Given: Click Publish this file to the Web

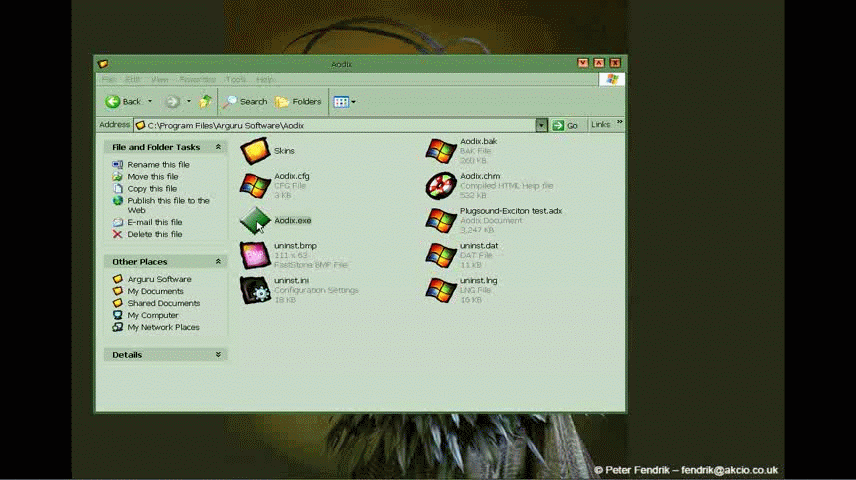Looking at the screenshot, I should [169, 205].
